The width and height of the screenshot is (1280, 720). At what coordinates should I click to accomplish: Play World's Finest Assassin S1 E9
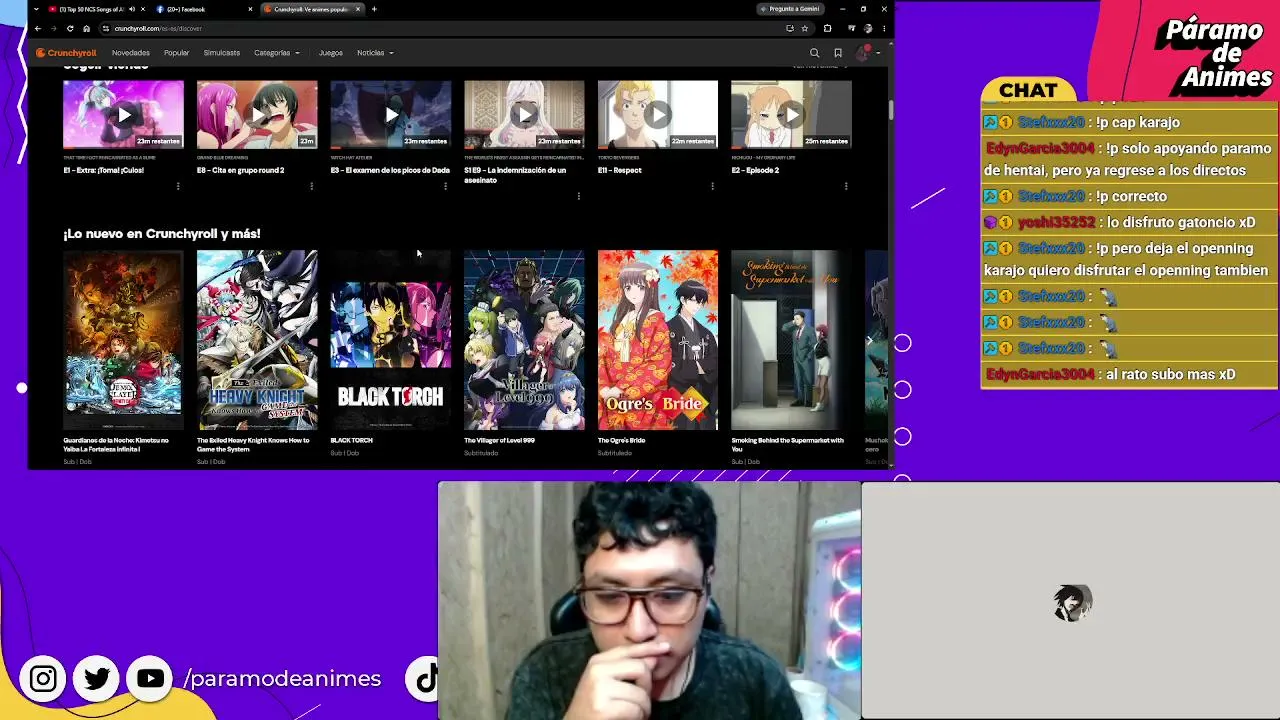point(524,115)
